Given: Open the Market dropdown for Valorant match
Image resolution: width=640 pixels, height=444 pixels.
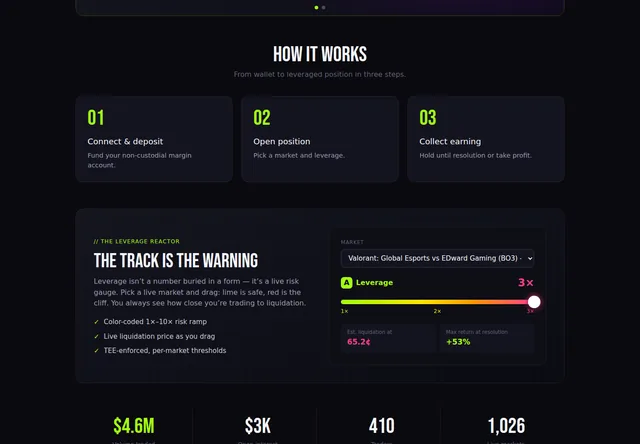Looking at the screenshot, I should coord(437,258).
